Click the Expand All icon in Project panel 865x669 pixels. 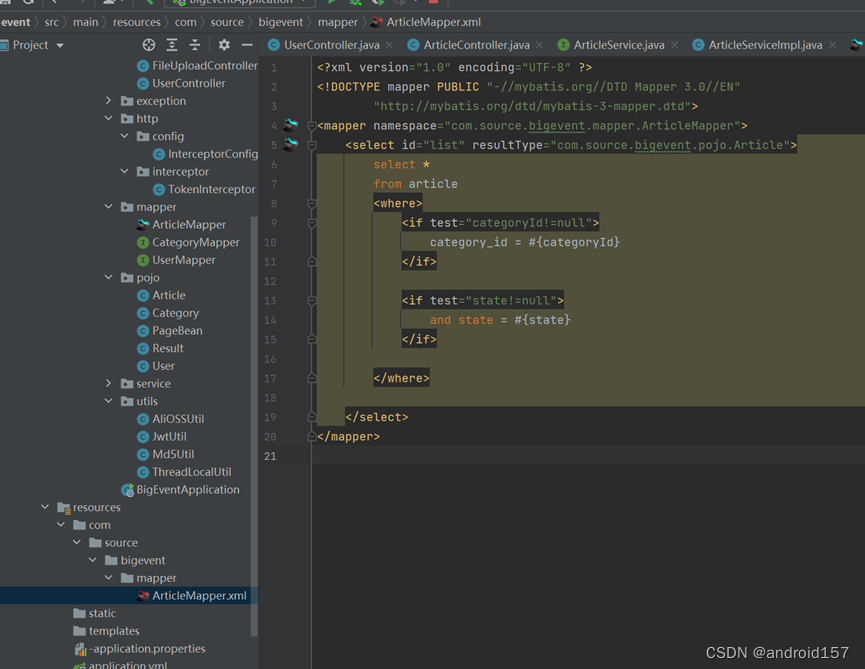tap(172, 45)
